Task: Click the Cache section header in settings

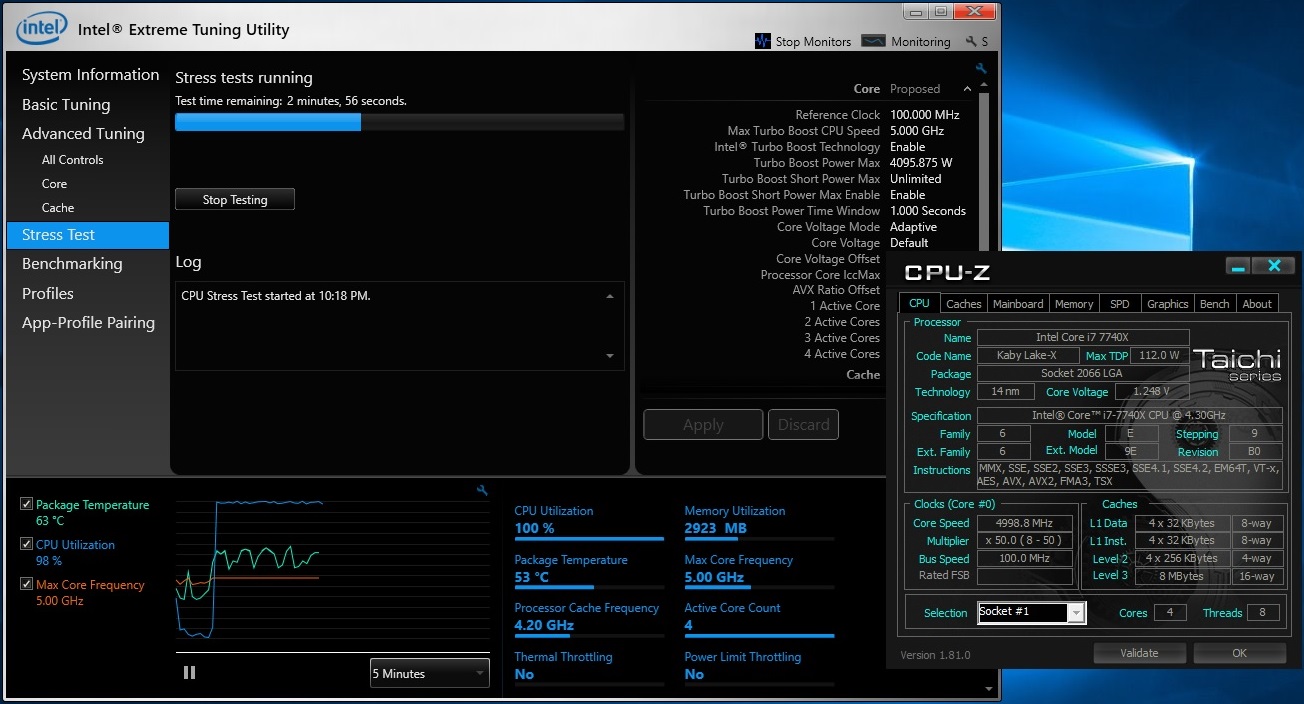Action: (863, 375)
